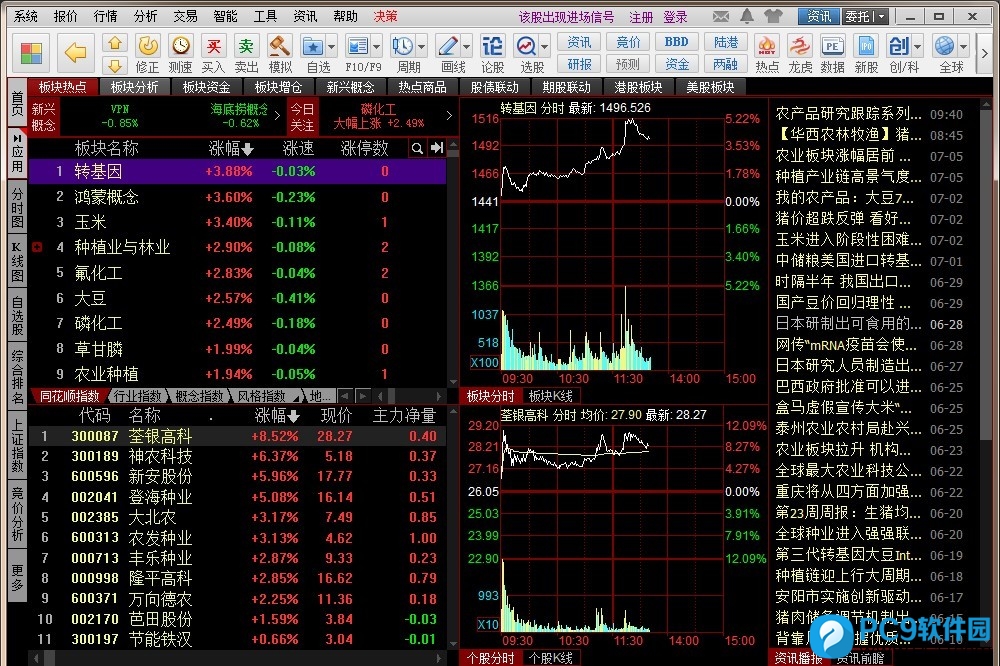
Task: Open the 创/科 board icon
Action: [899, 54]
